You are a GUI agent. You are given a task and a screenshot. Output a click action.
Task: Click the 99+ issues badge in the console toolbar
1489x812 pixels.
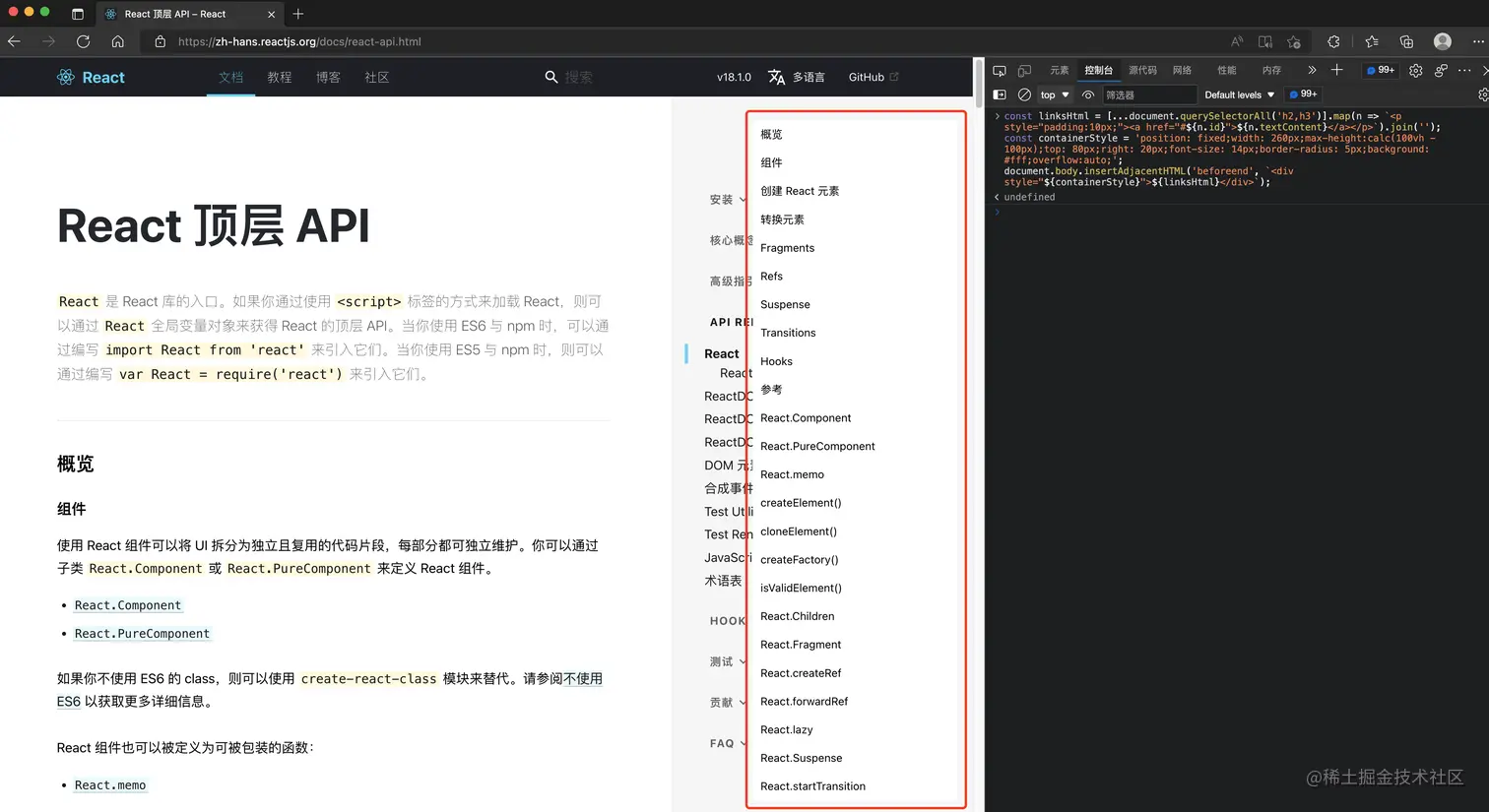[1303, 94]
